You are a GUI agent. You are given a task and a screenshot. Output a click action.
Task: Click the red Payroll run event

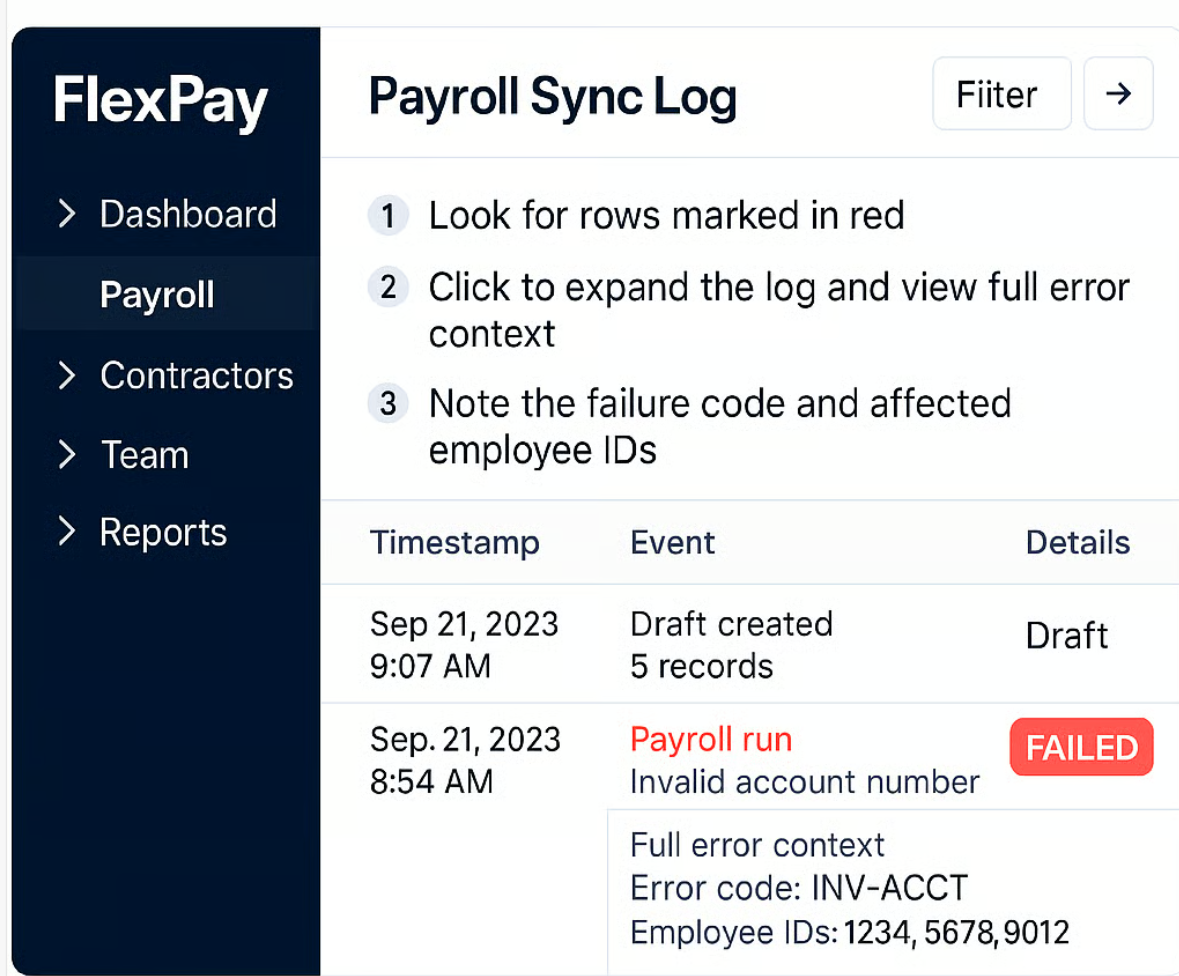point(711,740)
